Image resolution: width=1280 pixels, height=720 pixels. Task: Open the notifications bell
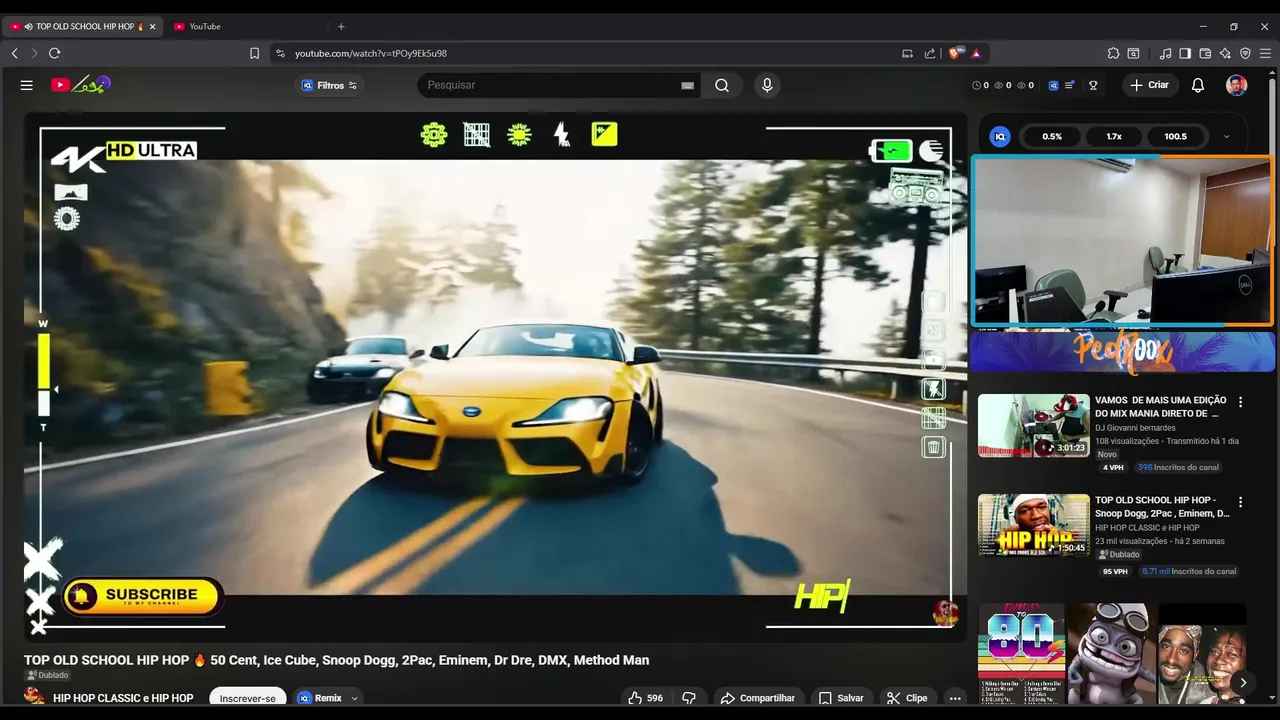(x=1198, y=85)
